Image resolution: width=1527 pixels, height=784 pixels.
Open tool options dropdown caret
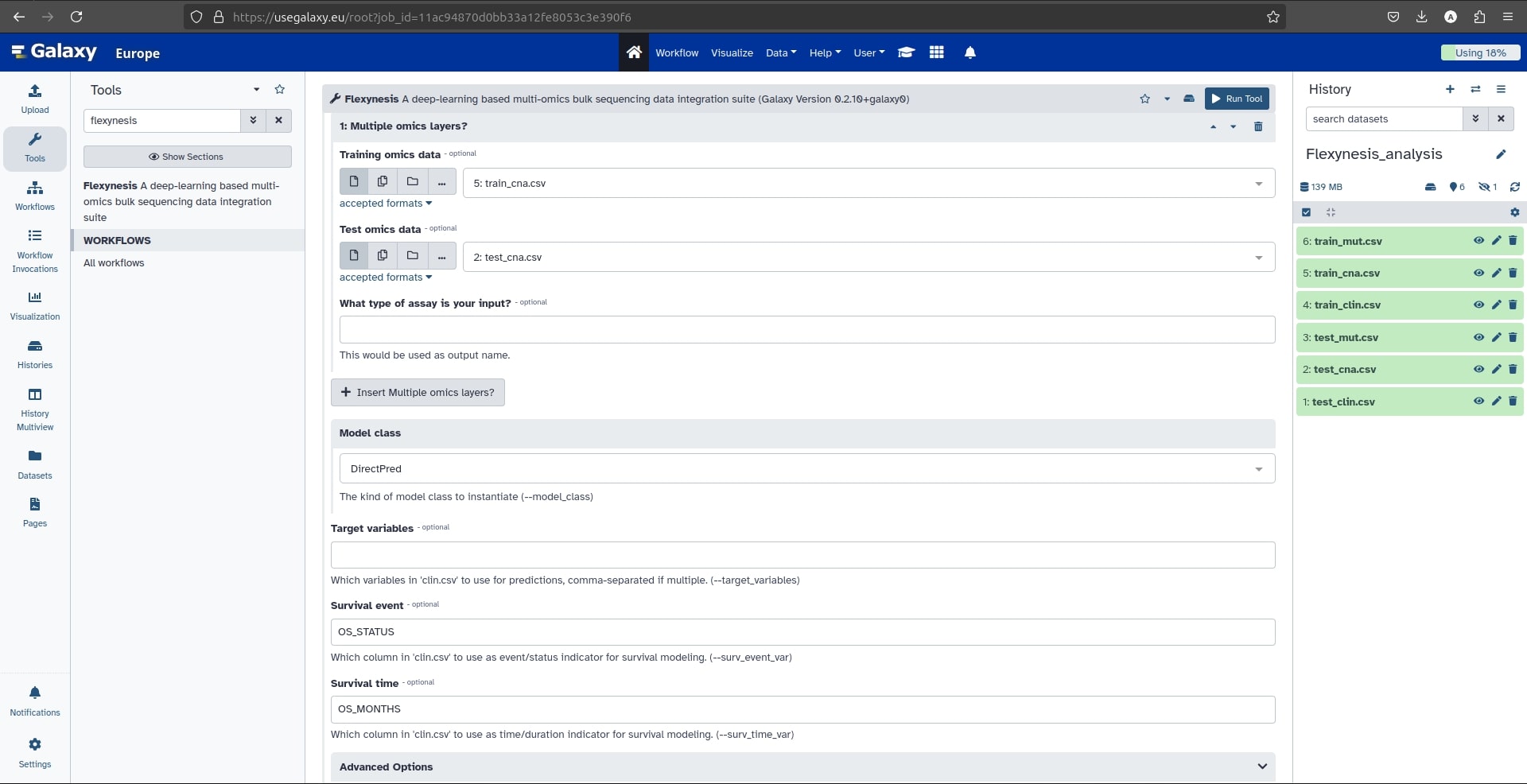pos(1167,99)
